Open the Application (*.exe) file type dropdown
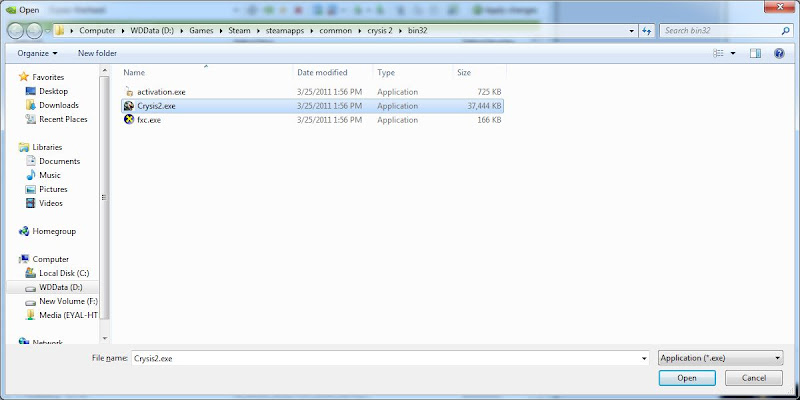 [x=721, y=358]
